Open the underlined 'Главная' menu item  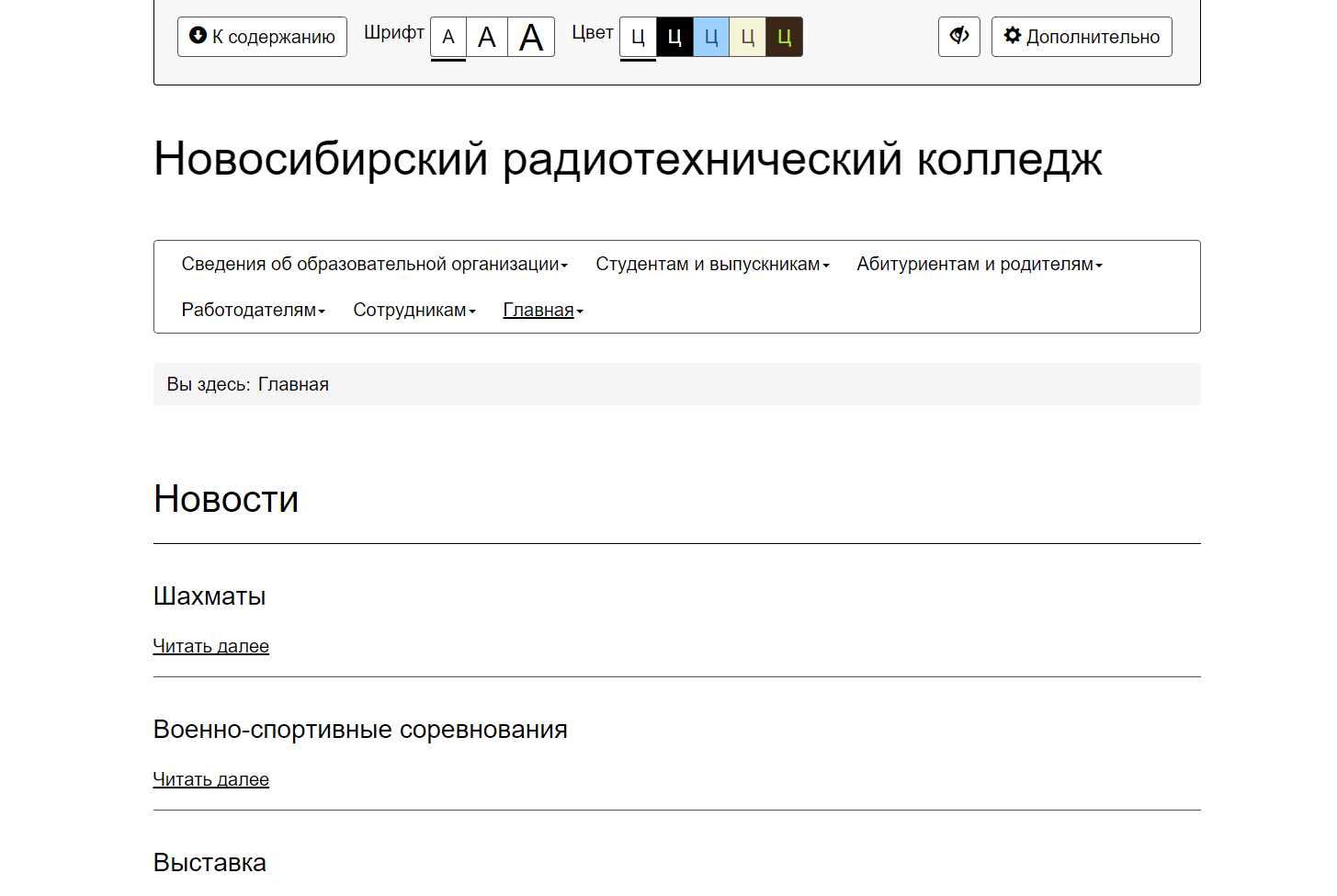pos(543,310)
